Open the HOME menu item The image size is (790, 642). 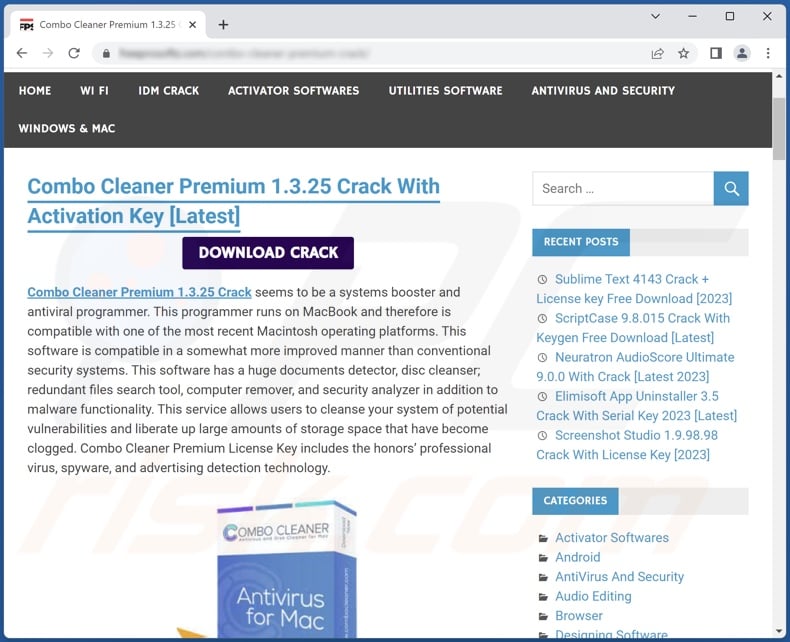[x=35, y=91]
